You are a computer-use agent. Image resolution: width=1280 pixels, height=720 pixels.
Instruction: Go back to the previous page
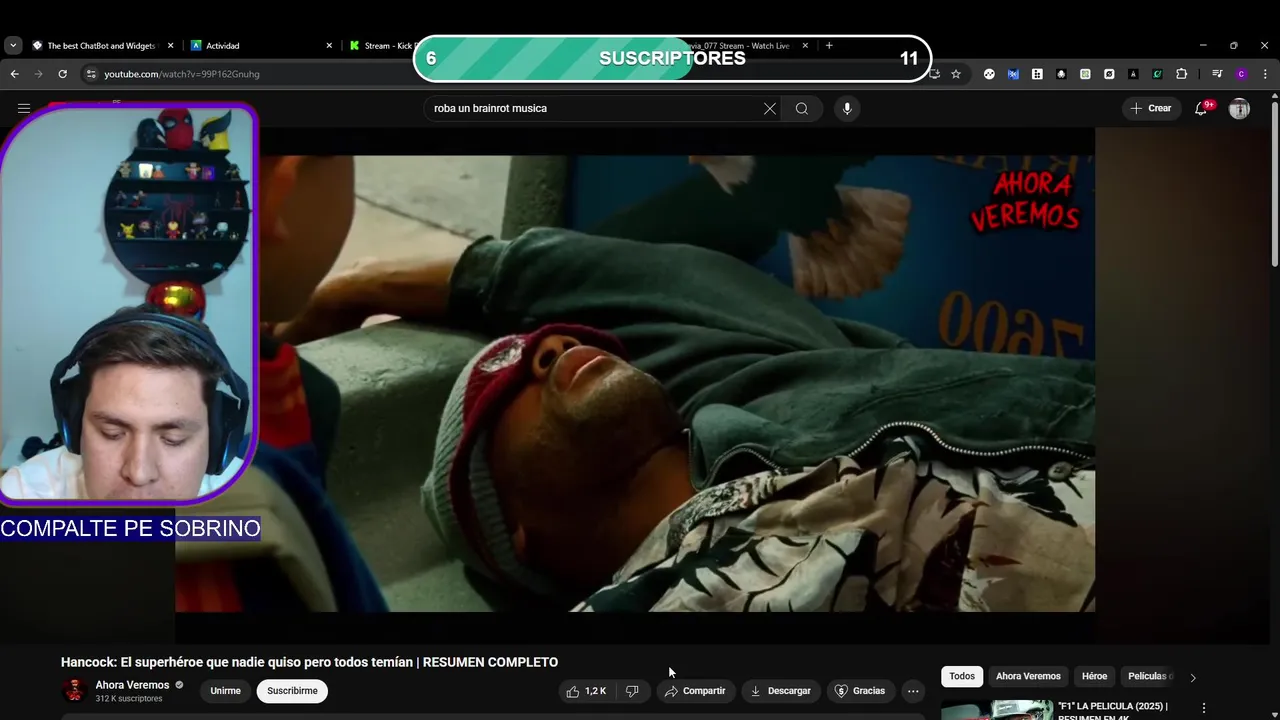tap(14, 74)
